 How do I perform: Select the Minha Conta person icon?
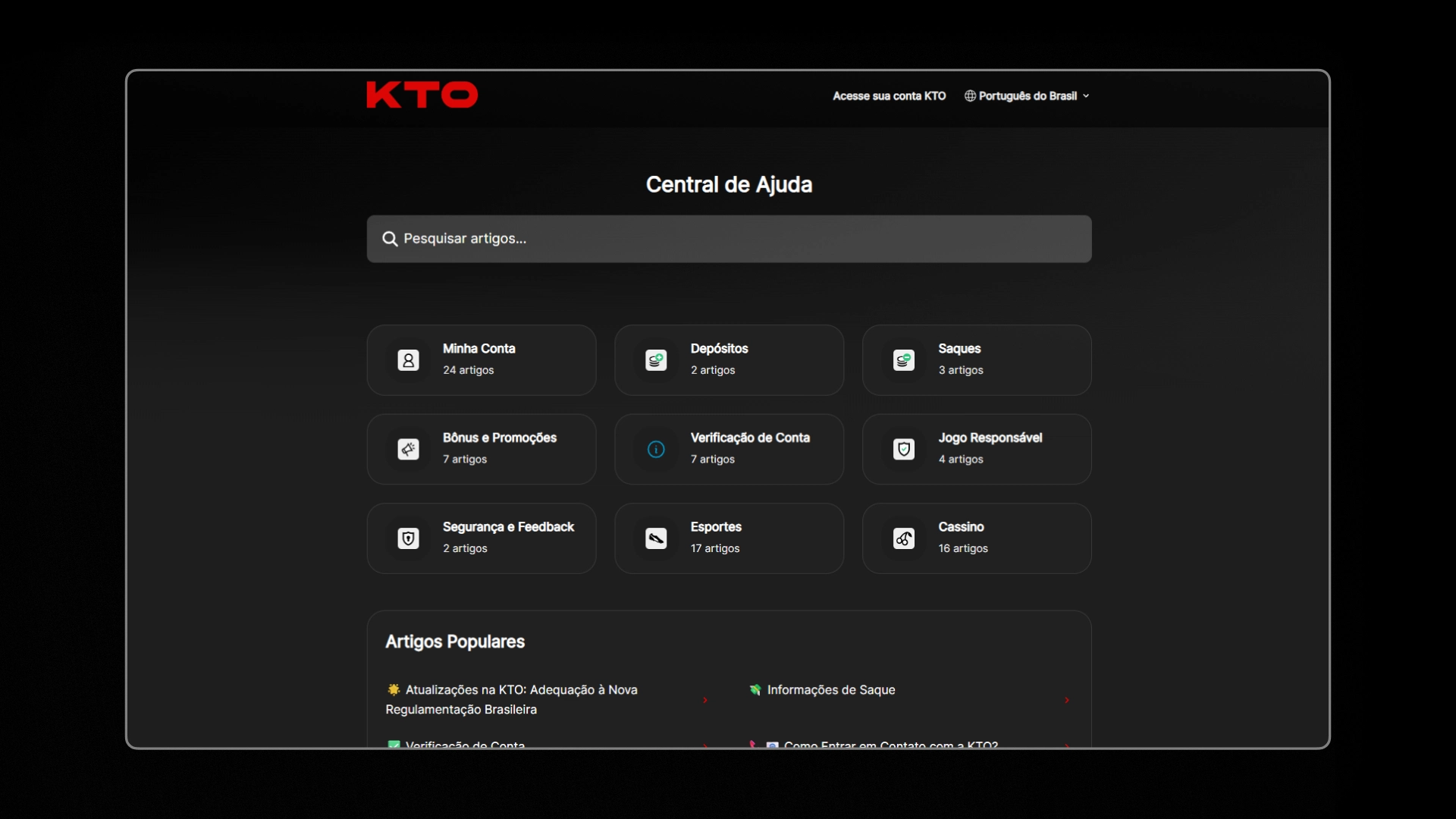(x=408, y=360)
